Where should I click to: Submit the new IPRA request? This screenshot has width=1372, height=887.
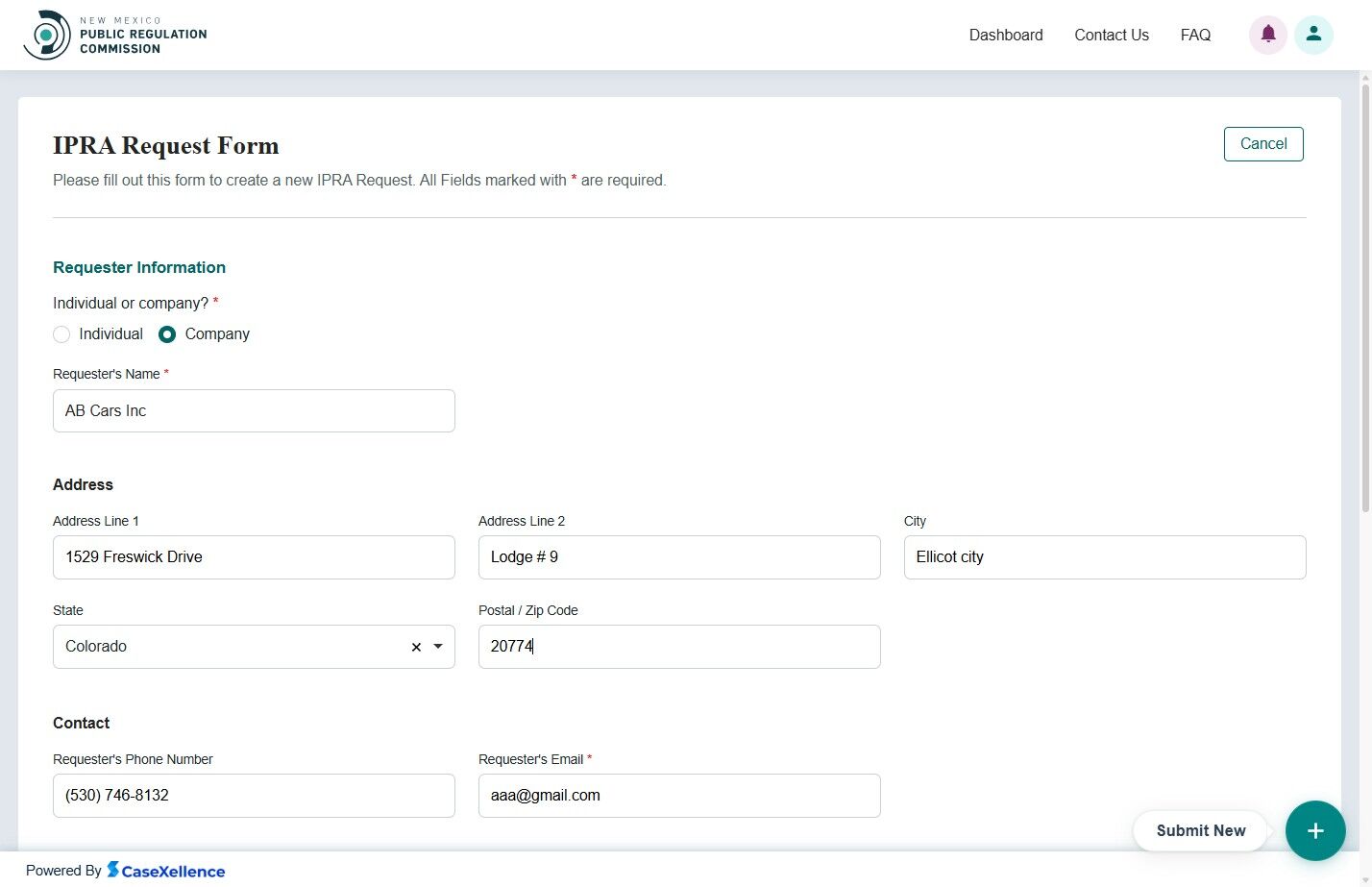point(1200,830)
